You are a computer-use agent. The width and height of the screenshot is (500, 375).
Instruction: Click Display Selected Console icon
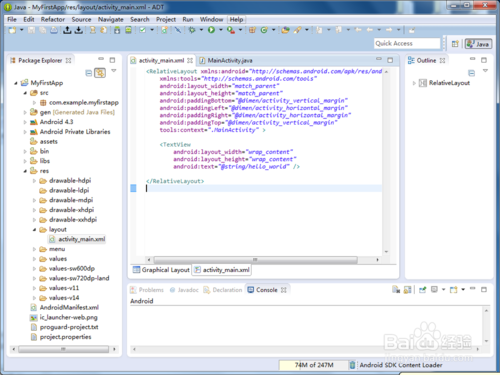point(434,289)
